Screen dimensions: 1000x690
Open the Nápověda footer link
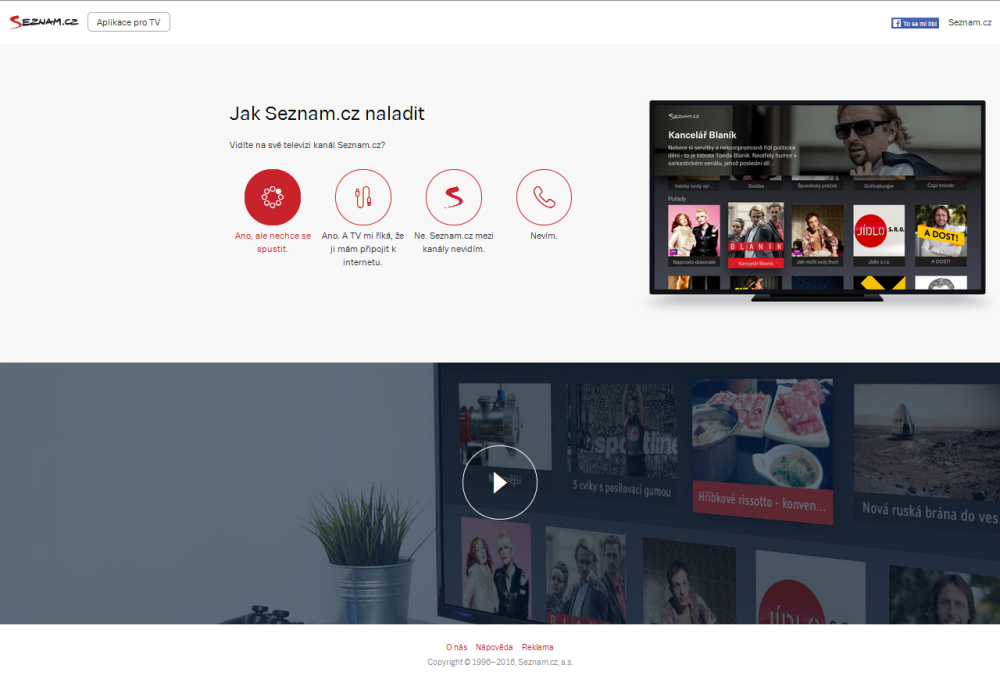pyautogui.click(x=494, y=647)
